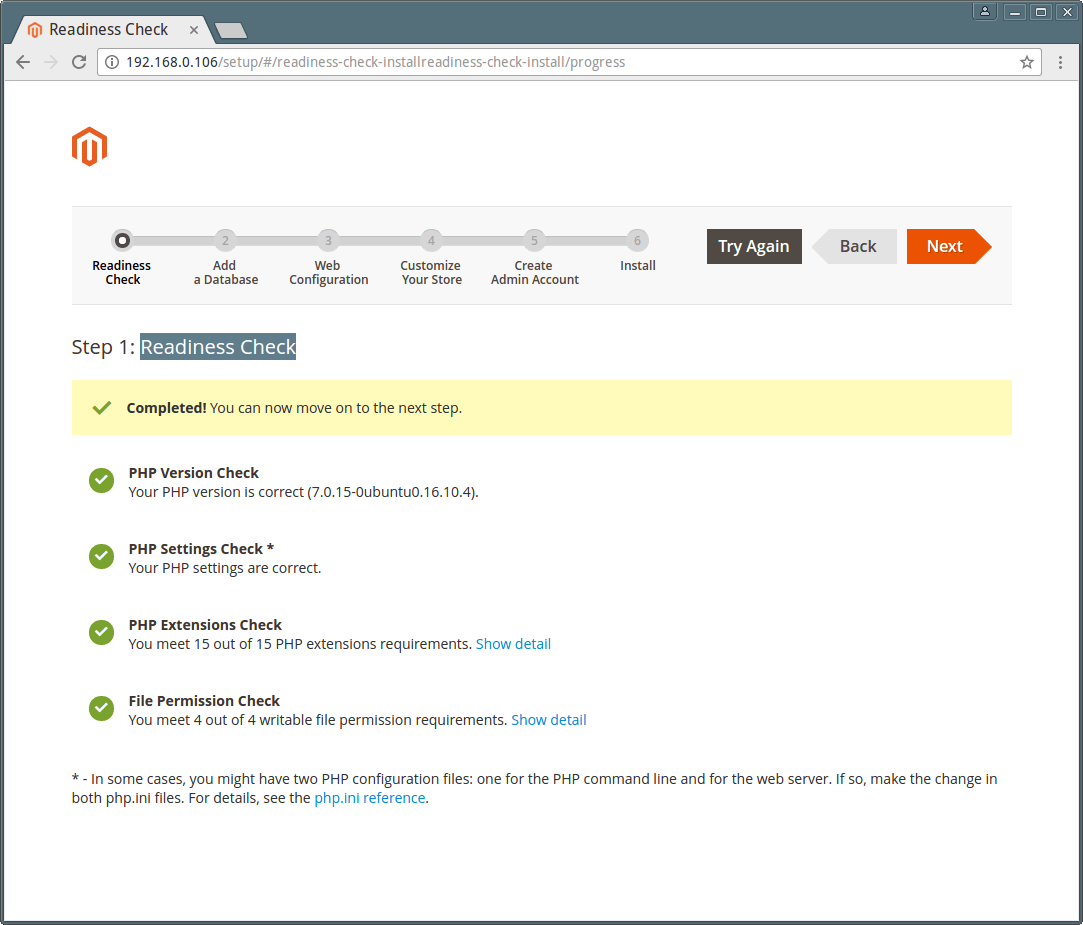Click browser back arrow
The width and height of the screenshot is (1083, 925).
click(23, 62)
